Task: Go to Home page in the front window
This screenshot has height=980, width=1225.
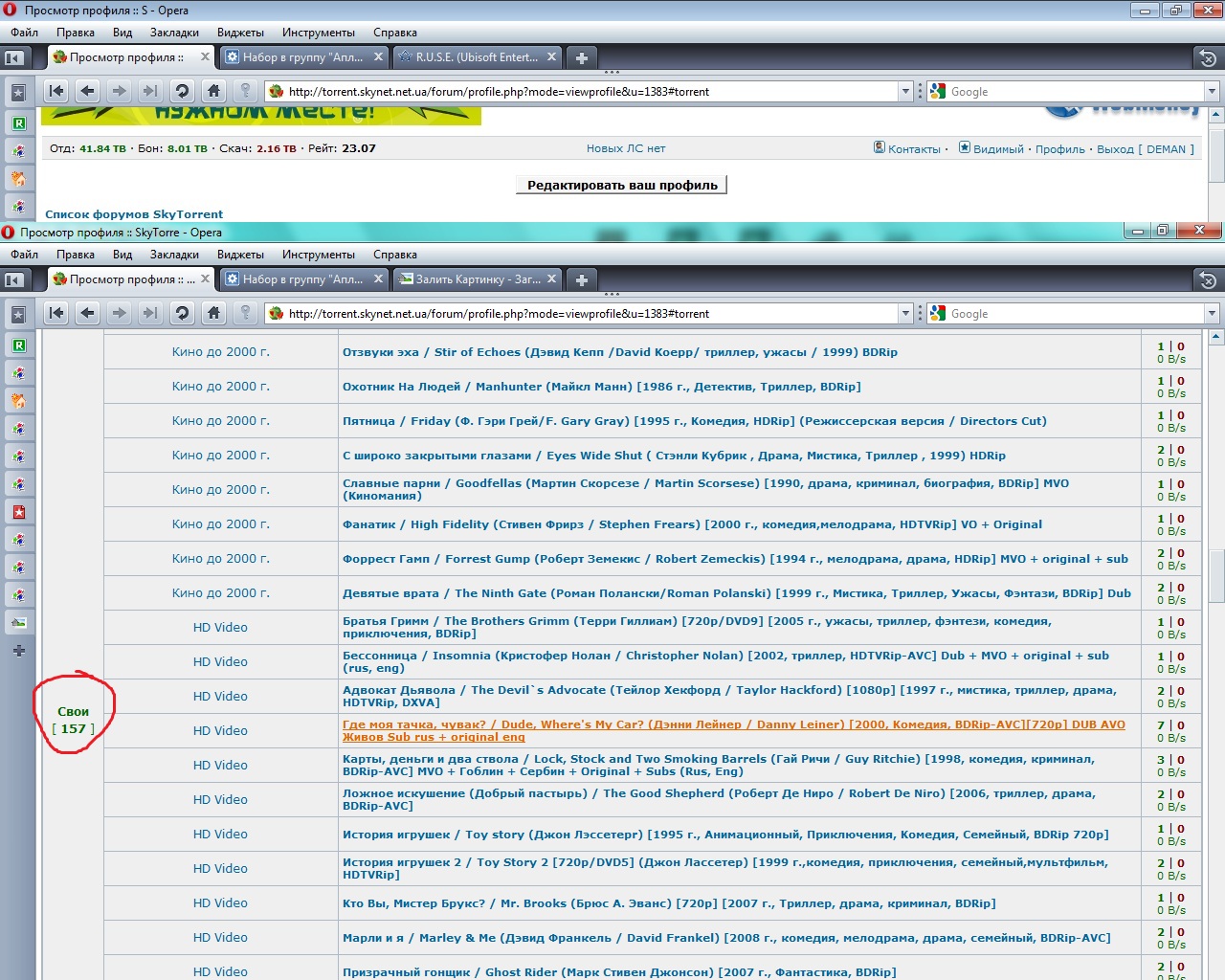Action: click(213, 313)
